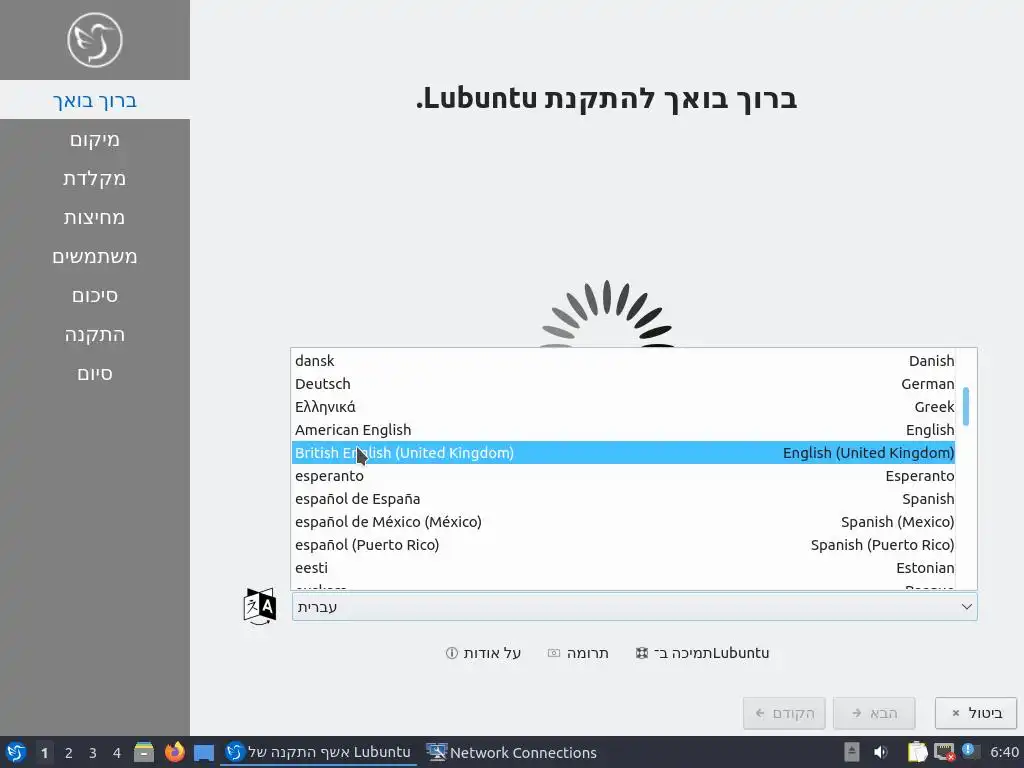
Task: Select the סיכום sidebar step
Action: (x=95, y=296)
